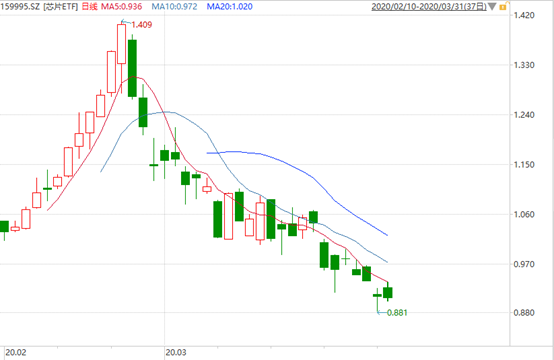
Task: Click the 芯片ETF name label
Action: pyautogui.click(x=60, y=6)
